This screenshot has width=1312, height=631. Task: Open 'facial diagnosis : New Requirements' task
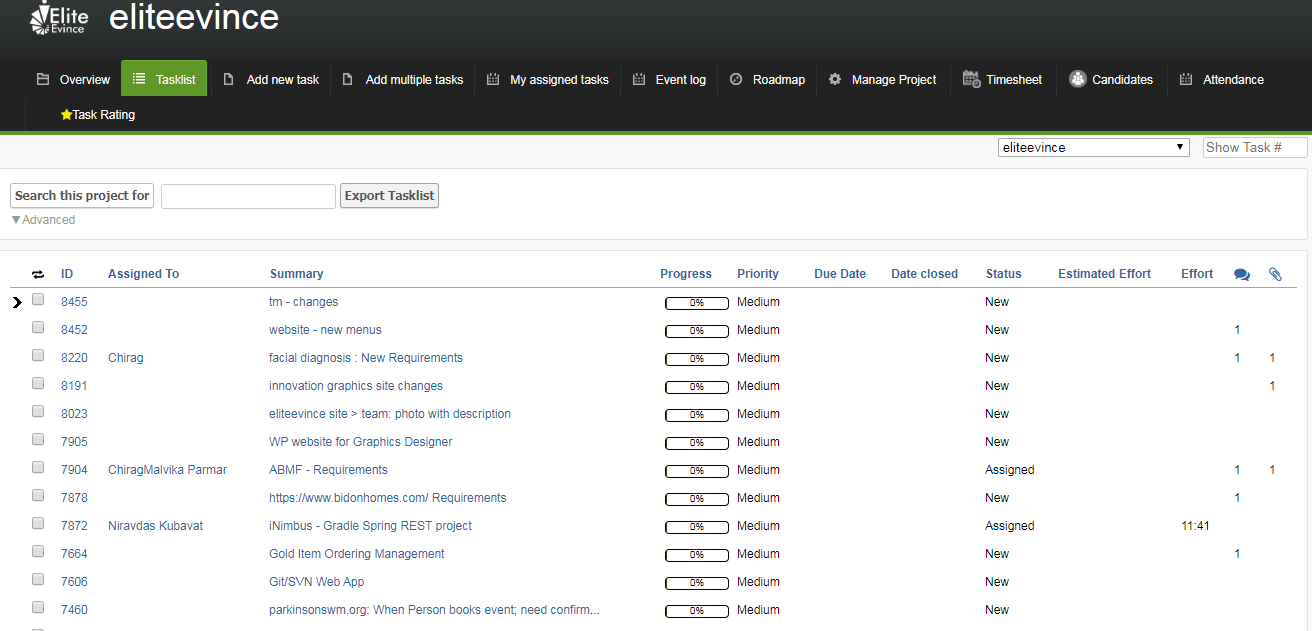(366, 358)
